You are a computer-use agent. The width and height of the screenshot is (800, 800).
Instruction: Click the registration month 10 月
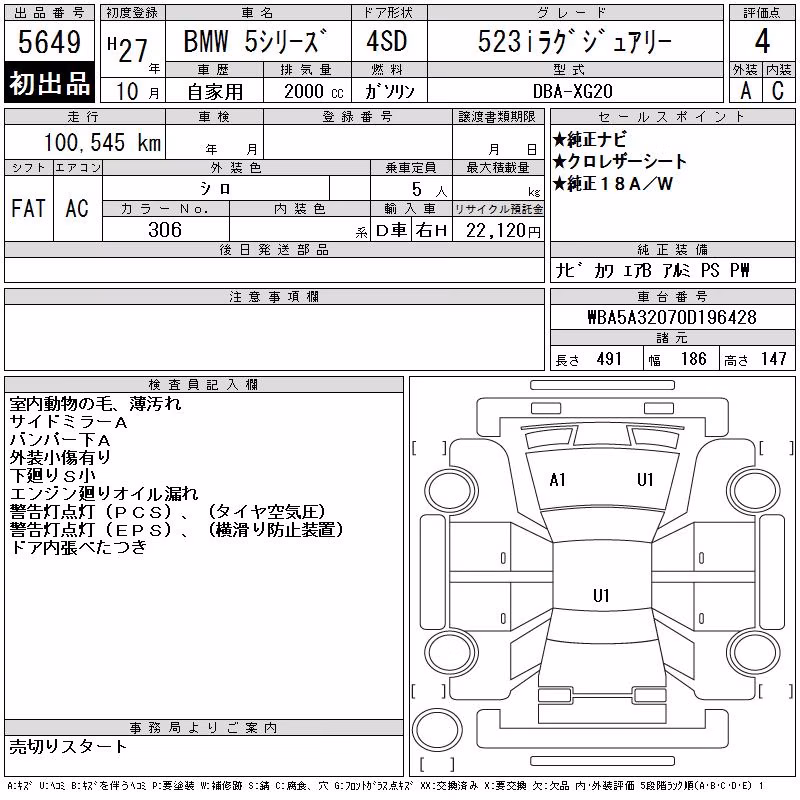coord(137,92)
